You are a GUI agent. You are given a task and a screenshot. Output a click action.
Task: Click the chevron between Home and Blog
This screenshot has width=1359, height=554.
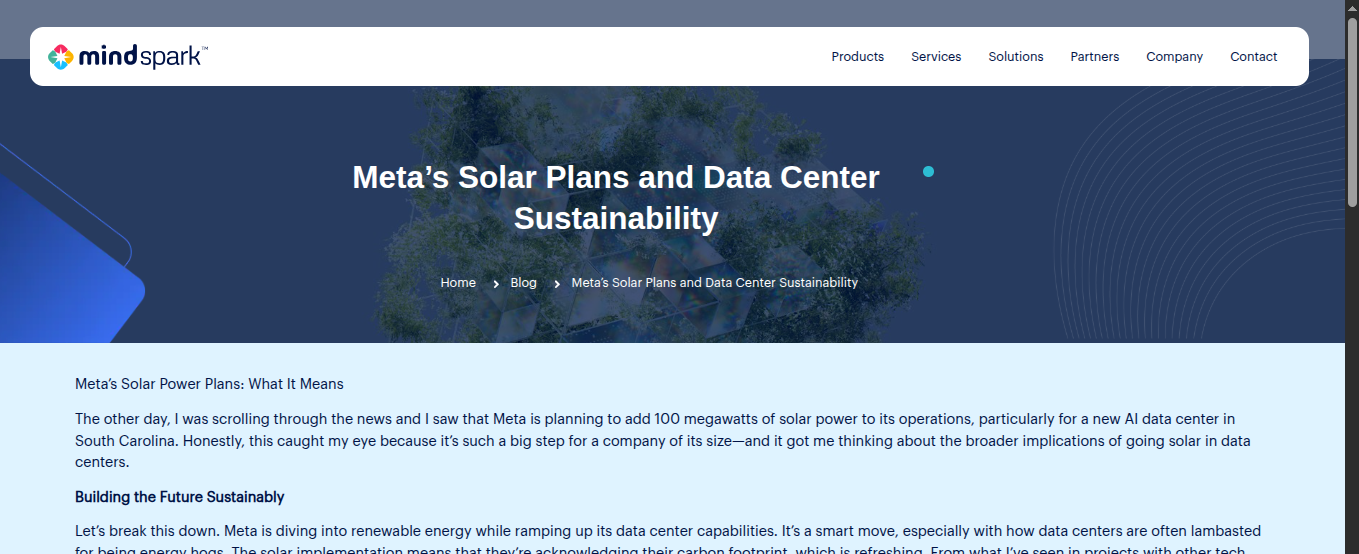click(x=496, y=284)
